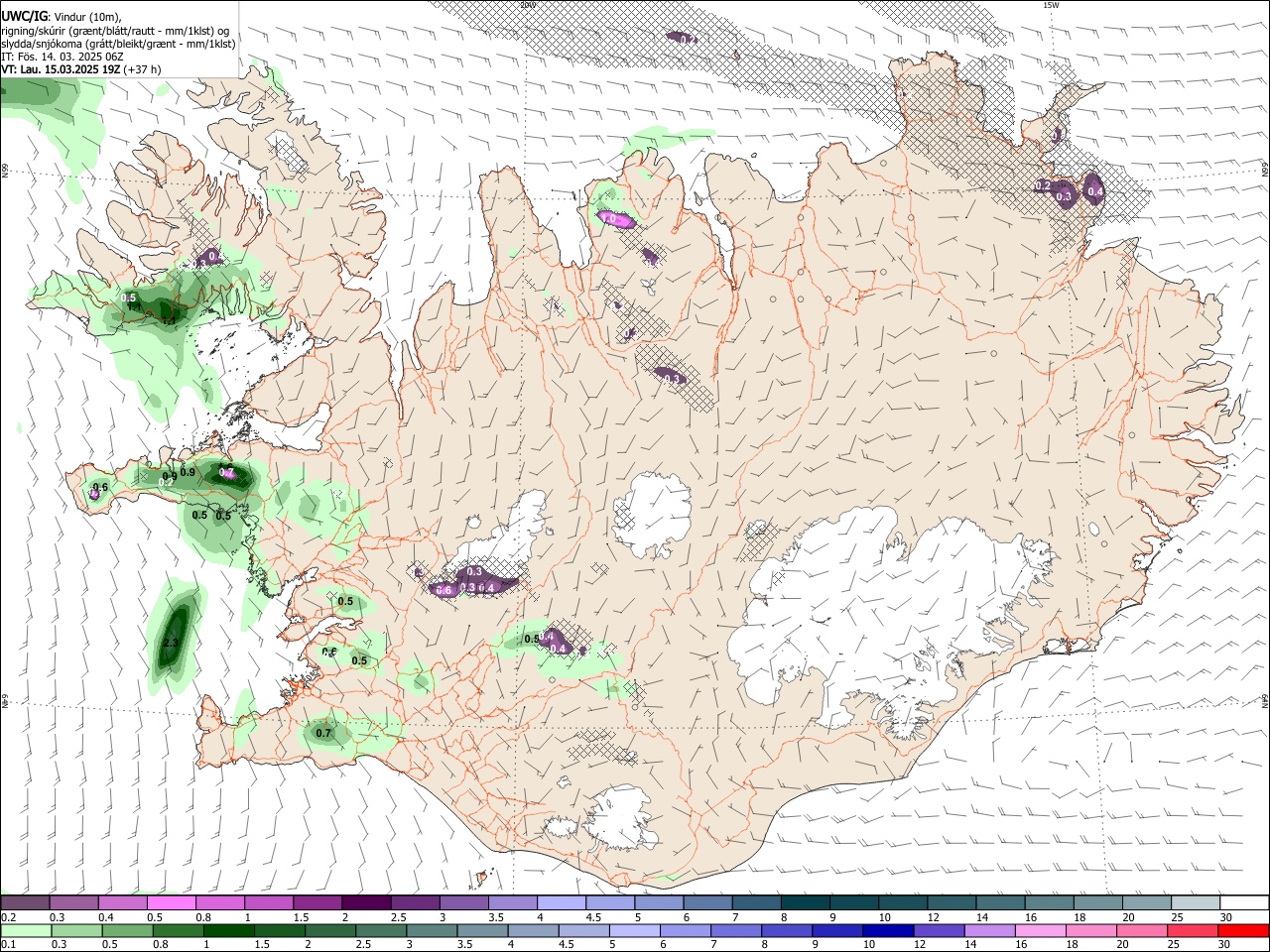Click the bright pink 0.5–0.8 swatch in top legend row
This screenshot has width=1270, height=952.
coord(171,902)
